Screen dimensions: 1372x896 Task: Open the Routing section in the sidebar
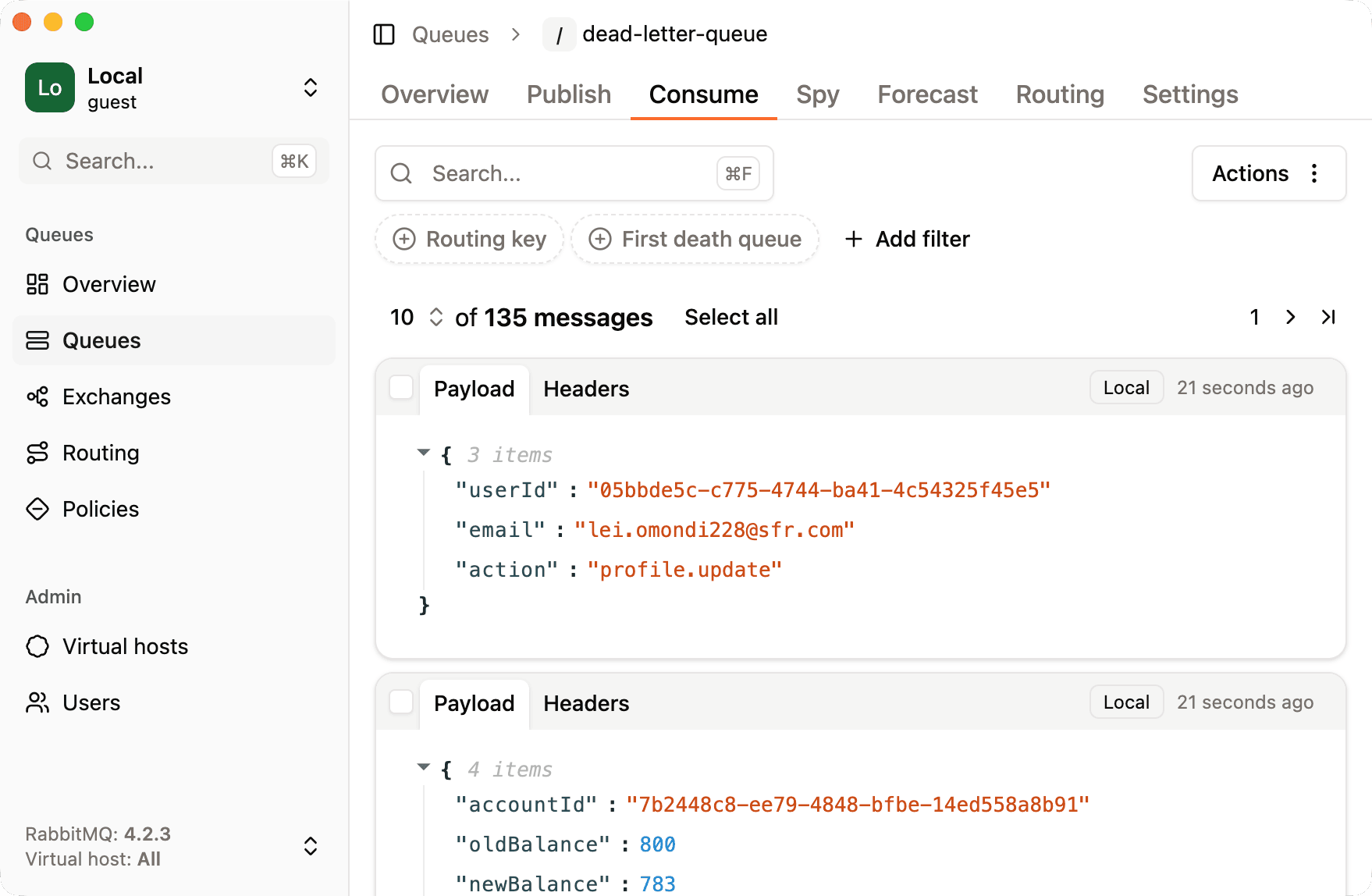101,453
